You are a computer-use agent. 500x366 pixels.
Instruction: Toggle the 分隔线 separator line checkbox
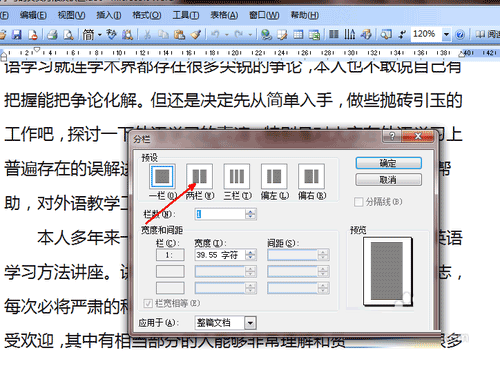[358, 202]
